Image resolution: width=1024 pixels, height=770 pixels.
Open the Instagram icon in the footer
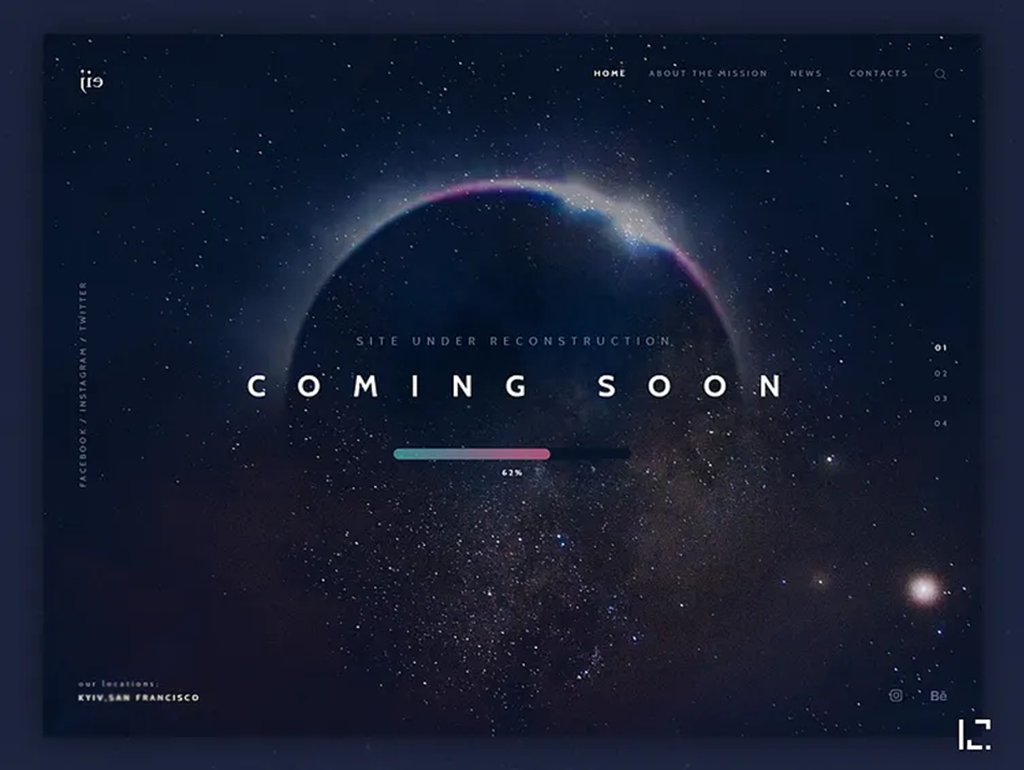click(x=896, y=695)
